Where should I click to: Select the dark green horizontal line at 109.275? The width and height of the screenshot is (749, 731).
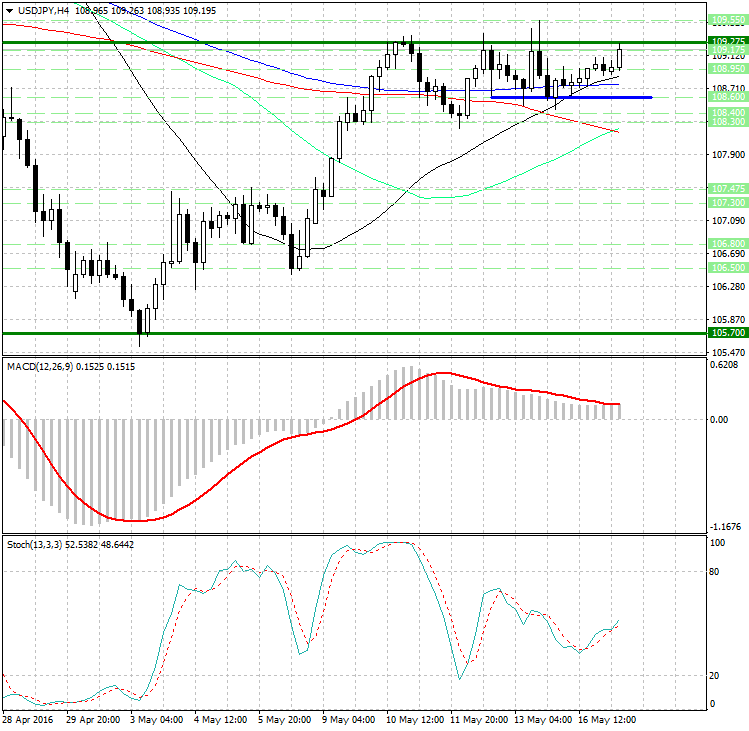[354, 43]
